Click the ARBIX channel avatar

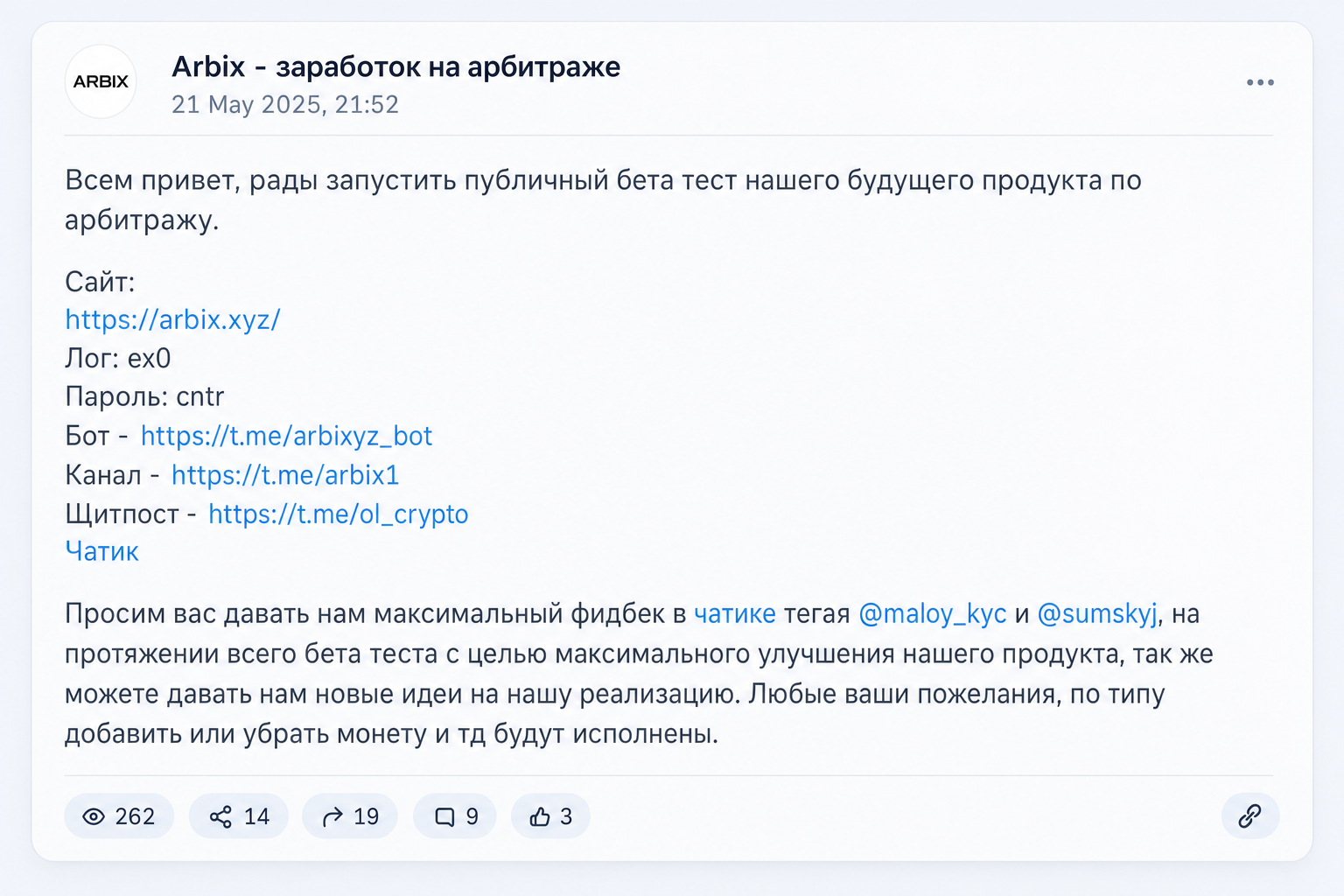(101, 81)
